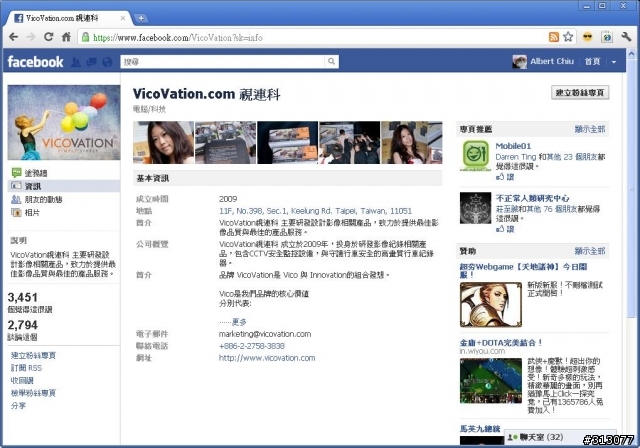The width and height of the screenshot is (640, 448).
Task: Click 檢舉粉絲專頁 report link
Action: (x=33, y=393)
